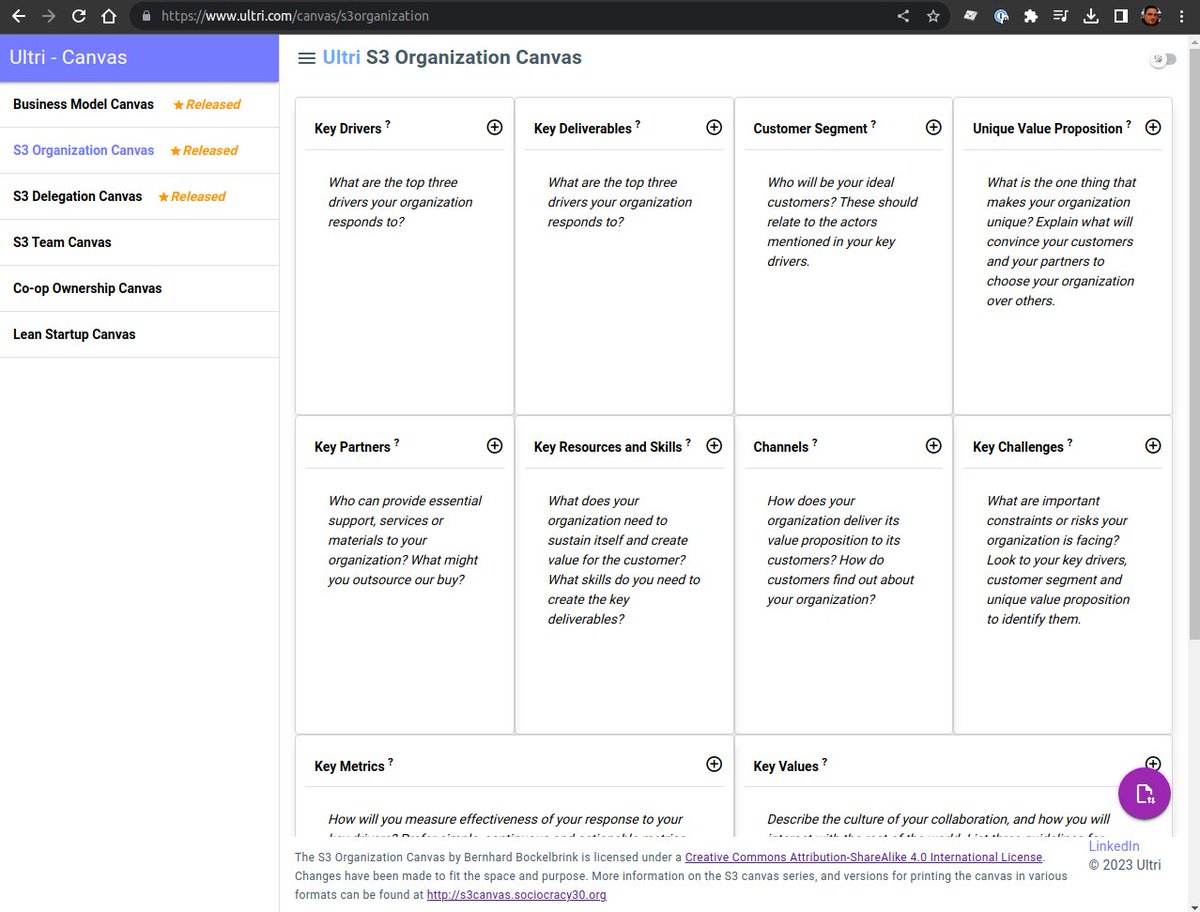The height and width of the screenshot is (912, 1200).
Task: Toggle browser side panel
Action: tap(1121, 16)
